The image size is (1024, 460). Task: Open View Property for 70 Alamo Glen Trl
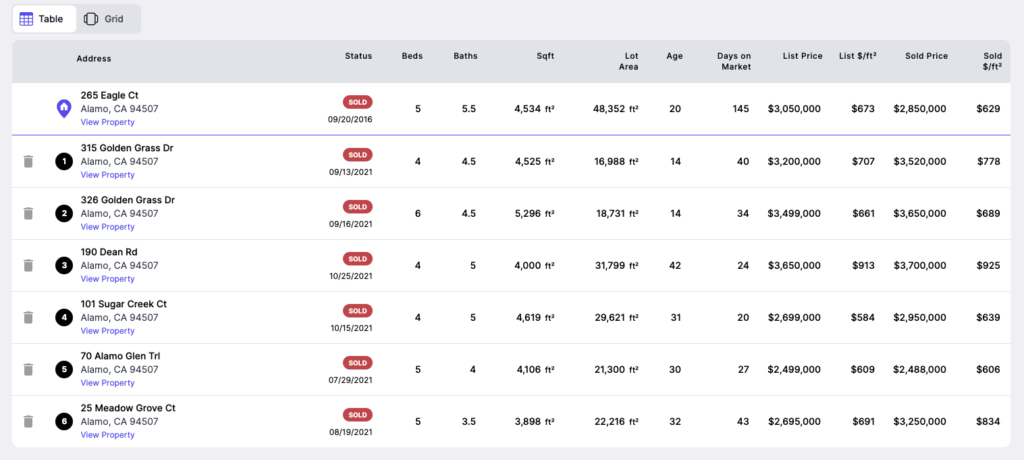tap(108, 383)
